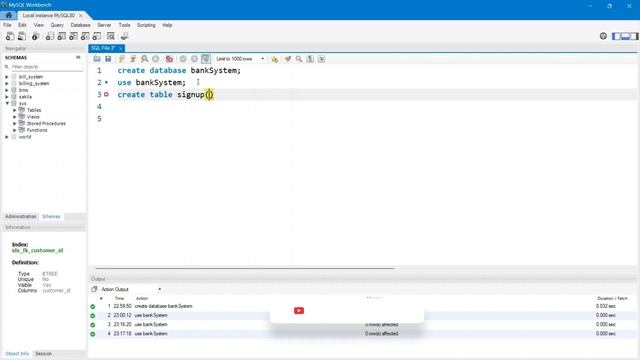Expand the sakila schema
Image resolution: width=640 pixels, height=360 pixels.
pyautogui.click(x=7, y=97)
